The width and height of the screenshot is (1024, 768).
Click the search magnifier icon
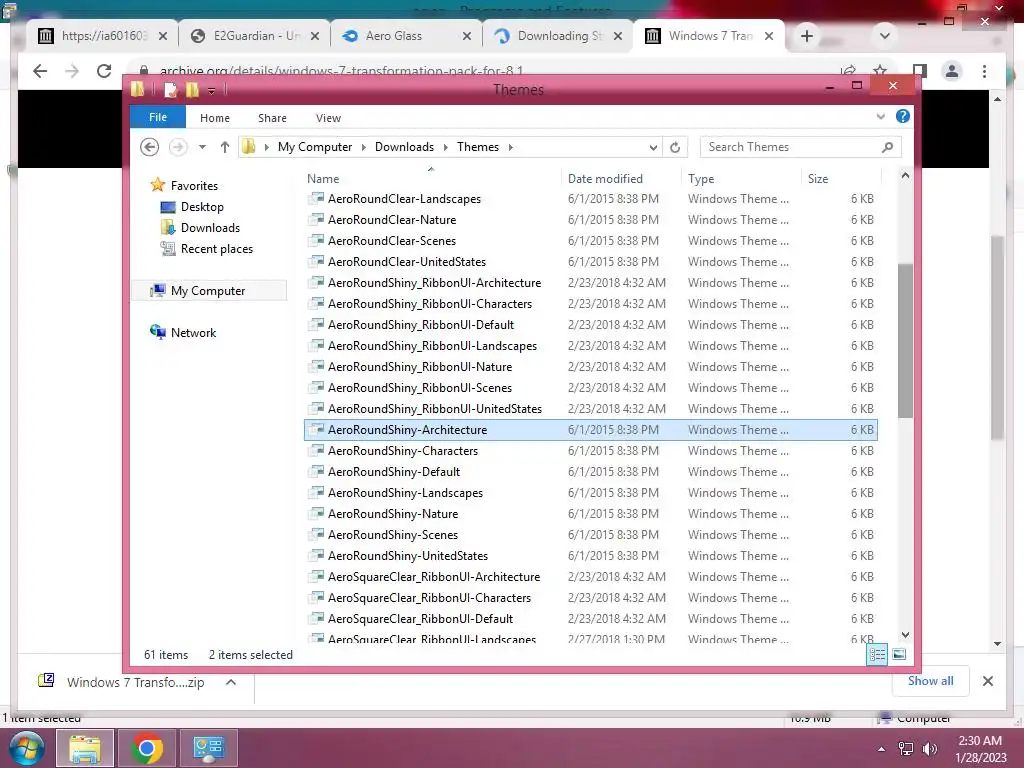[x=887, y=147]
